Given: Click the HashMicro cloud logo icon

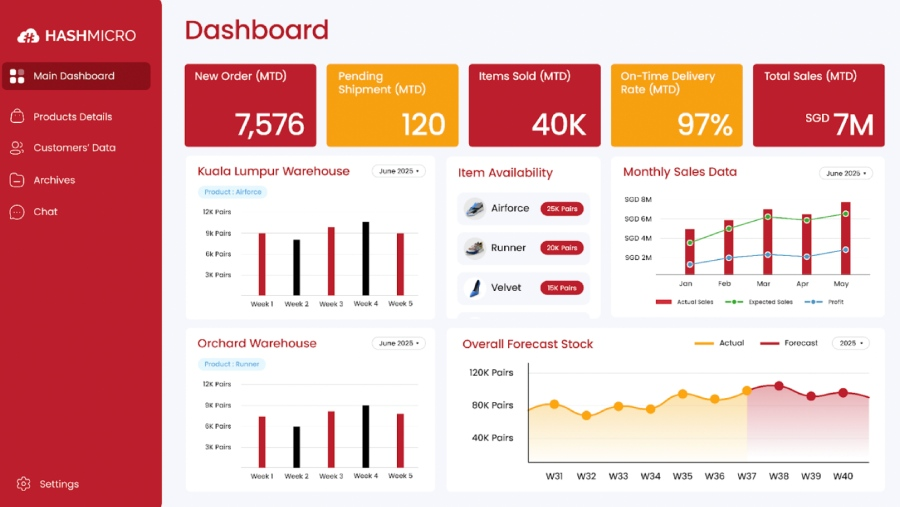Looking at the screenshot, I should (x=28, y=36).
